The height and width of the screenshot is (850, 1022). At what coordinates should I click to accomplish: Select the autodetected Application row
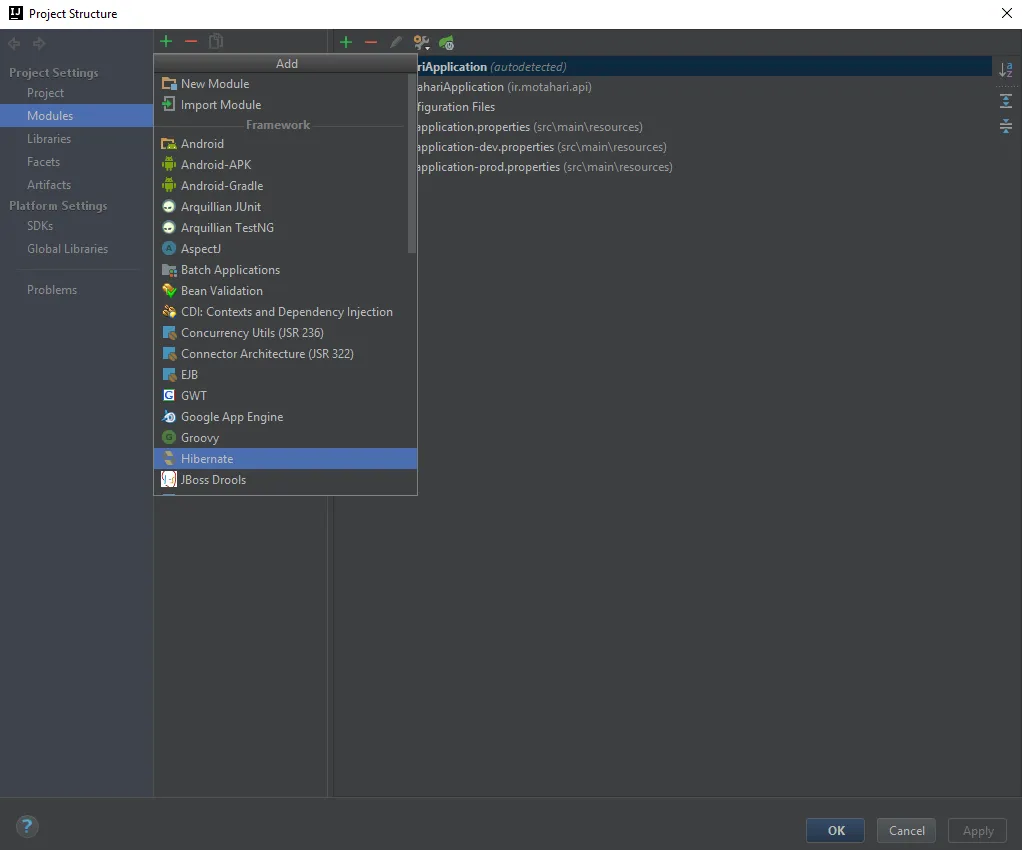pos(704,66)
